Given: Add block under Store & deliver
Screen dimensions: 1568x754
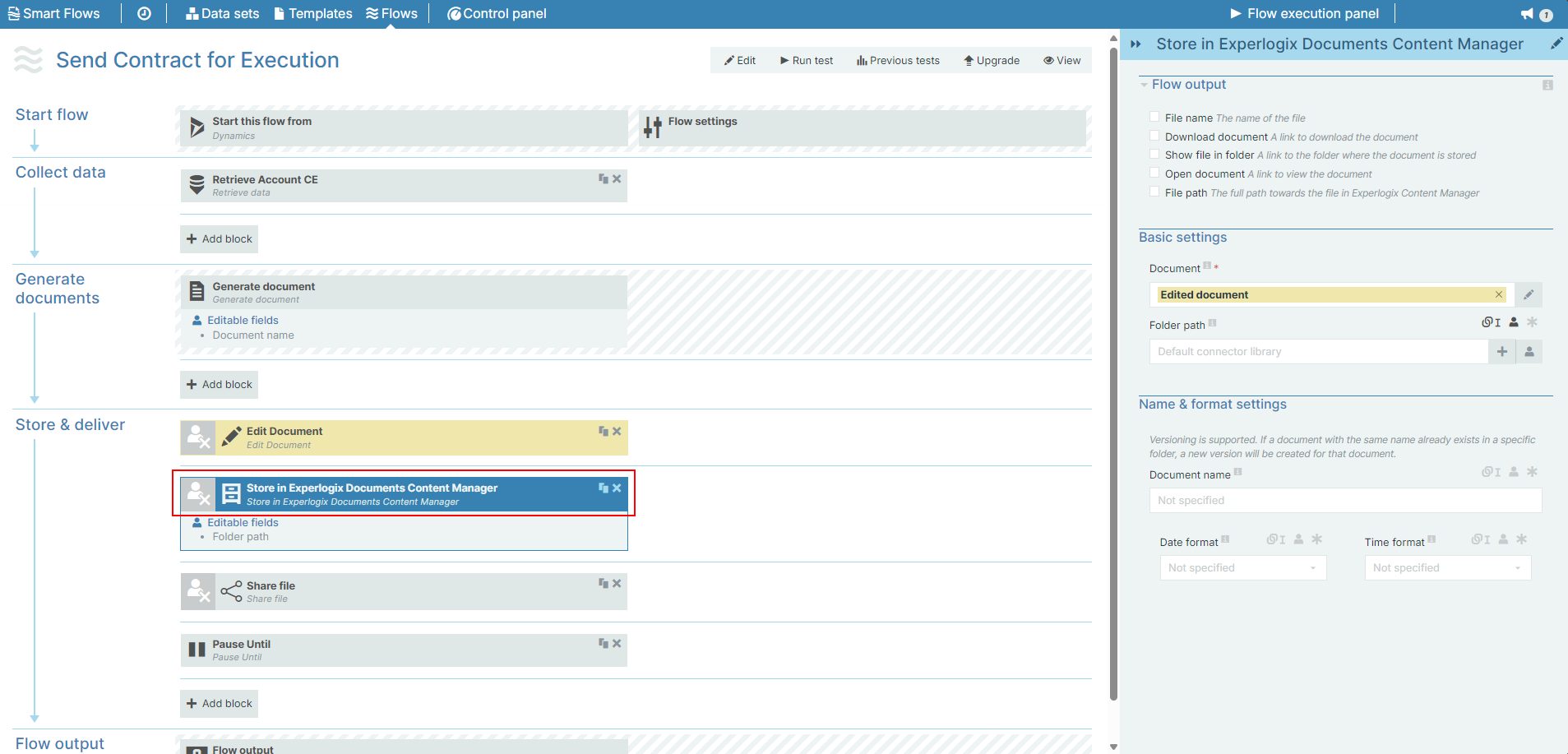Looking at the screenshot, I should [219, 703].
